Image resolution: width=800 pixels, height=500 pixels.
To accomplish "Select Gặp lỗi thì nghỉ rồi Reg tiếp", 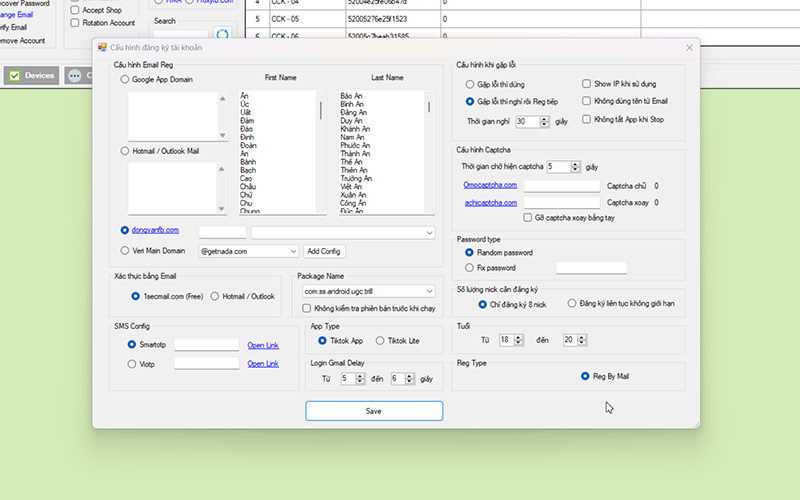I will pos(469,102).
